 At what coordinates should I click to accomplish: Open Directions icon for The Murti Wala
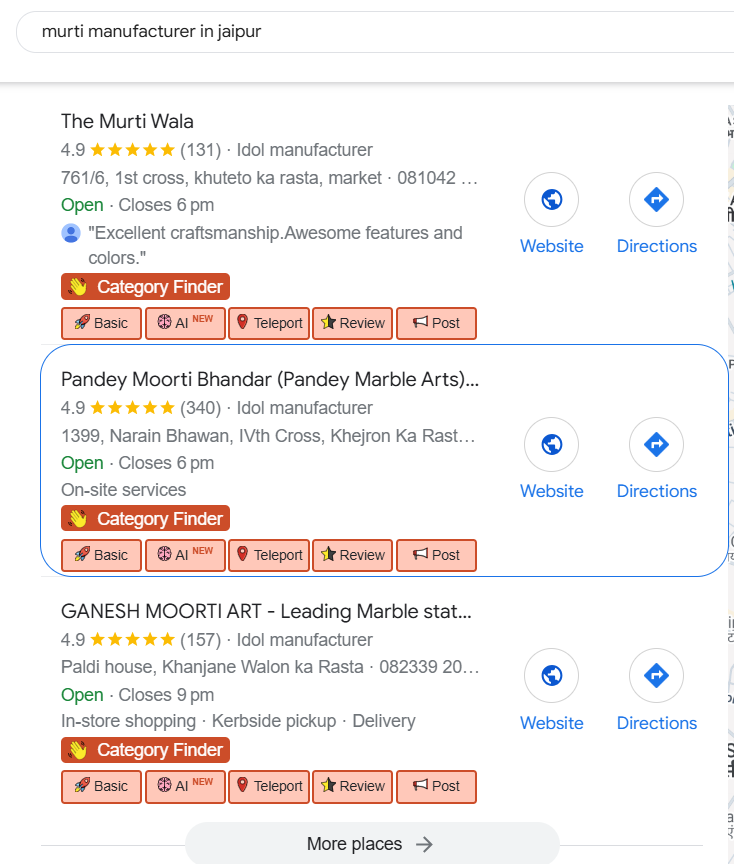[656, 200]
